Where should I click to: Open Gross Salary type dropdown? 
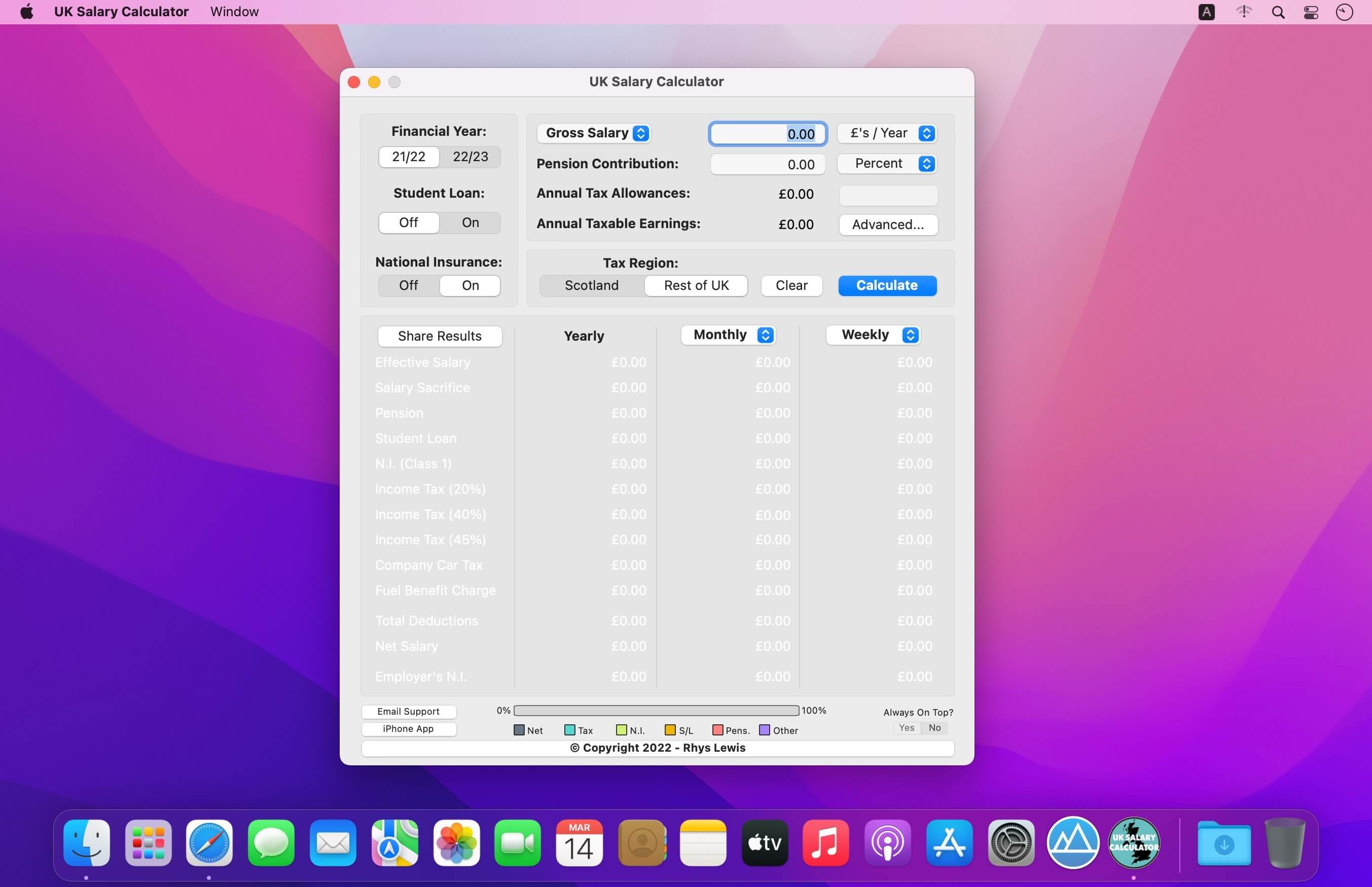pos(594,133)
